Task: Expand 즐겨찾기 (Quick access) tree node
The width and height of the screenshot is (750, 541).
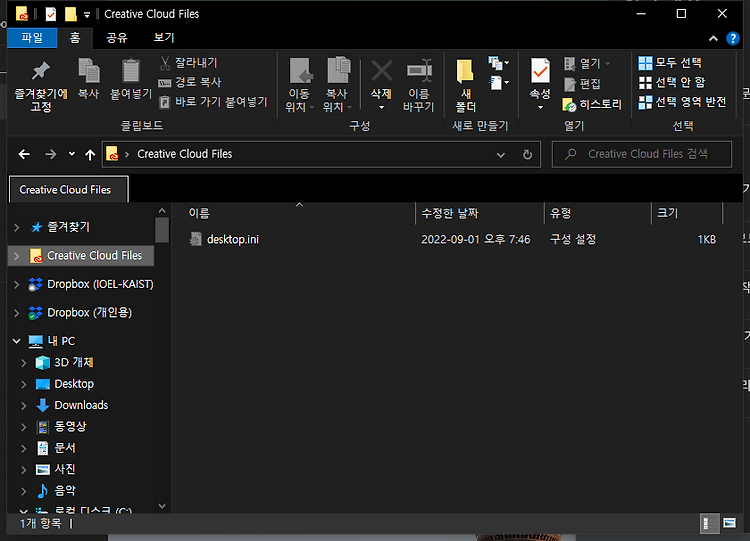Action: point(17,227)
